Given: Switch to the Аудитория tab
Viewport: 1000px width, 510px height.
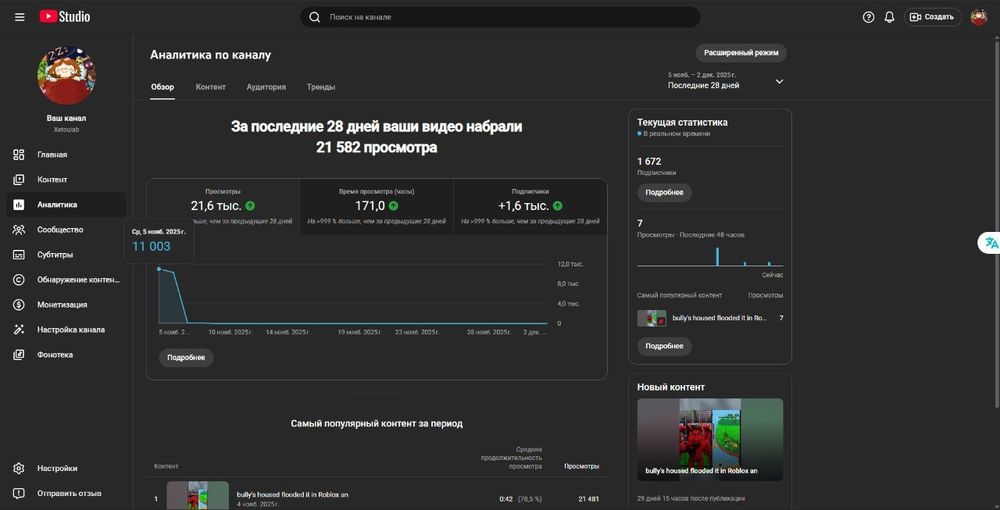Looking at the screenshot, I should point(266,87).
